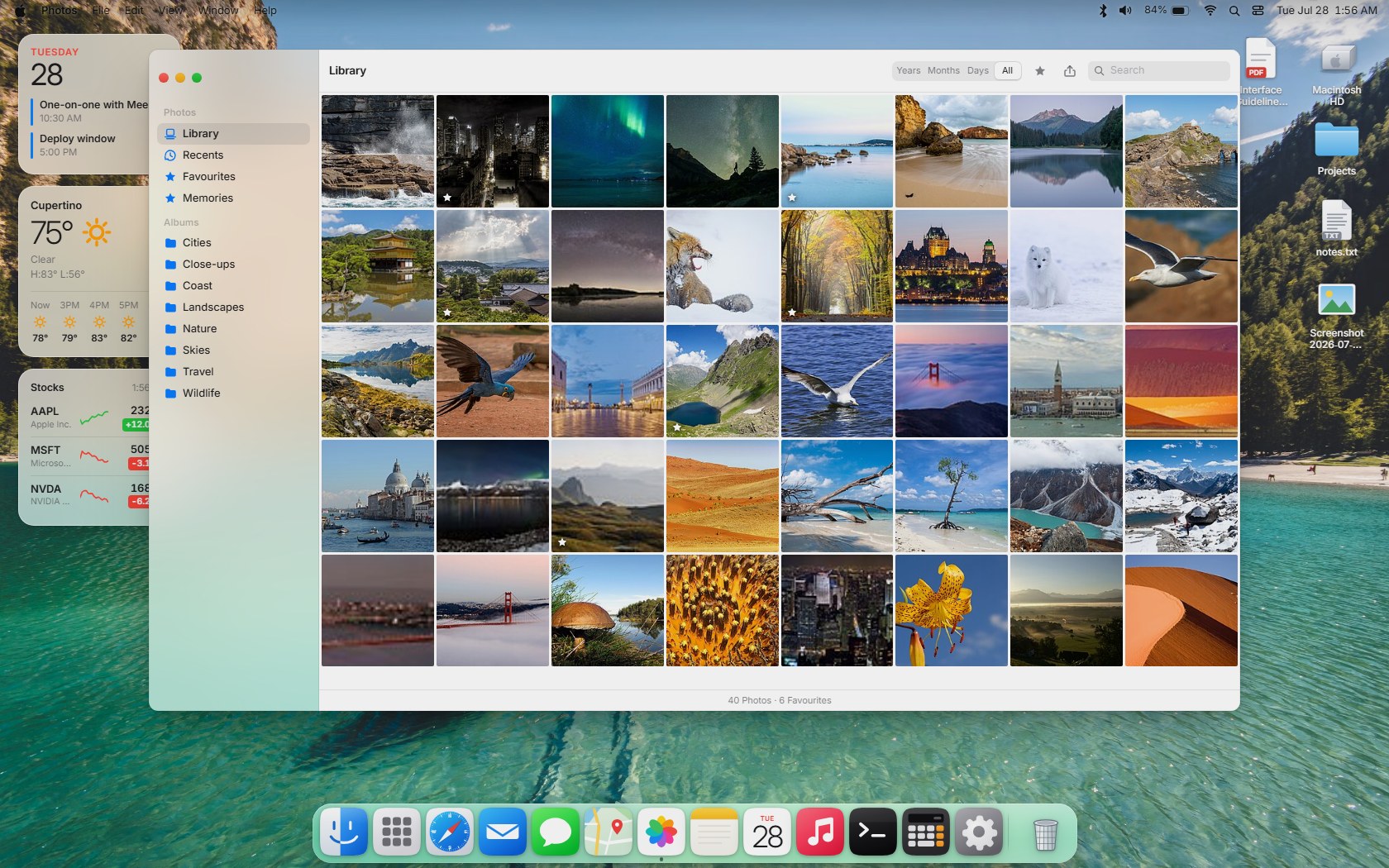Image resolution: width=1389 pixels, height=868 pixels.
Task: Select the yellow tiger lily photo
Action: [x=952, y=611]
